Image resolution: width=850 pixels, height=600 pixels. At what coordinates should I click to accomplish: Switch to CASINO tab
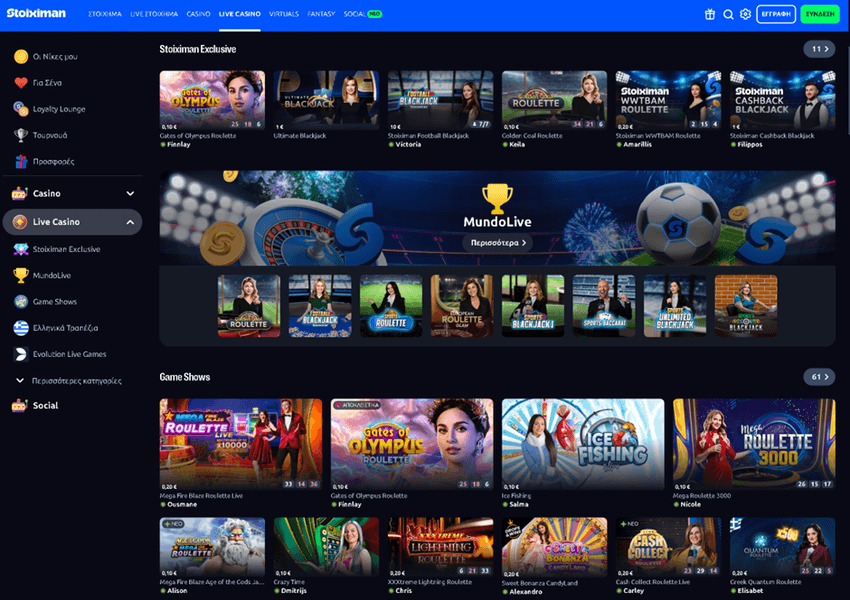point(198,14)
